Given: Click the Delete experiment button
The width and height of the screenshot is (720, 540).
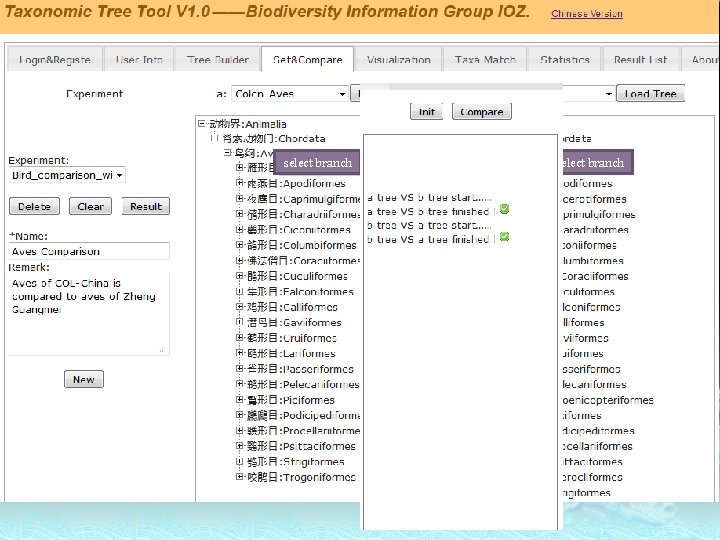Looking at the screenshot, I should pyautogui.click(x=34, y=206).
